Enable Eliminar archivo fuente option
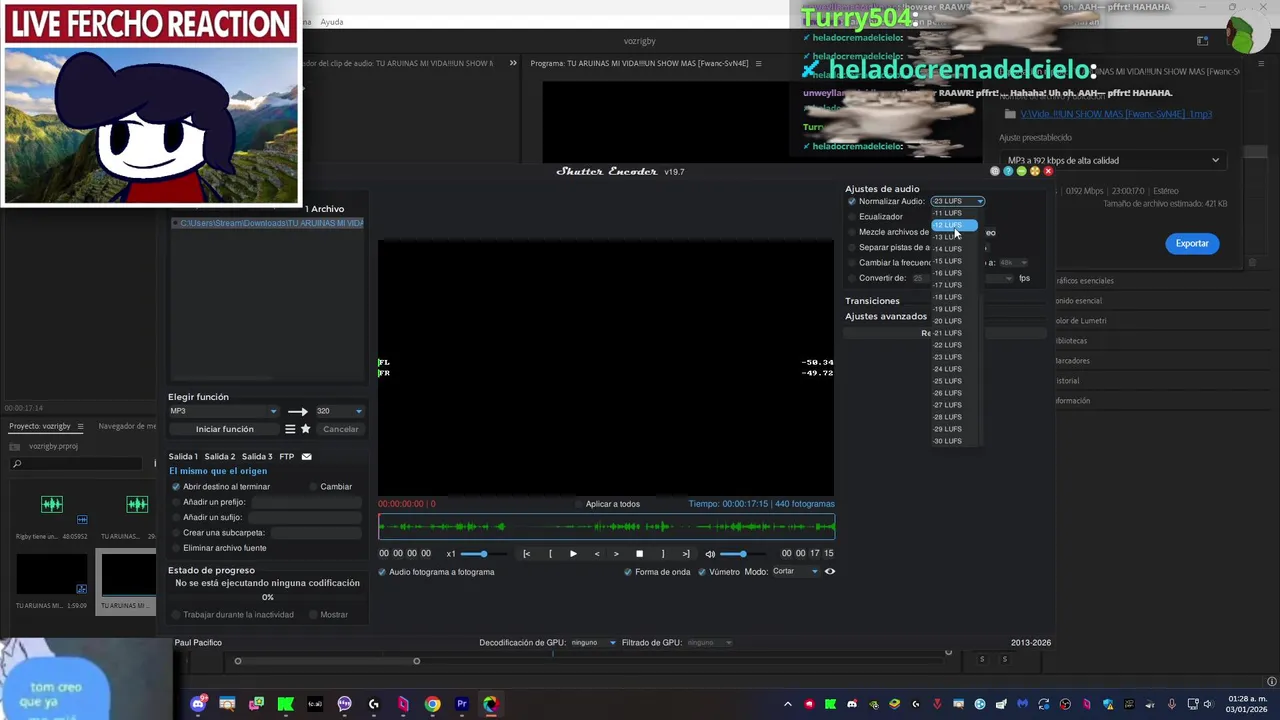 pos(177,548)
